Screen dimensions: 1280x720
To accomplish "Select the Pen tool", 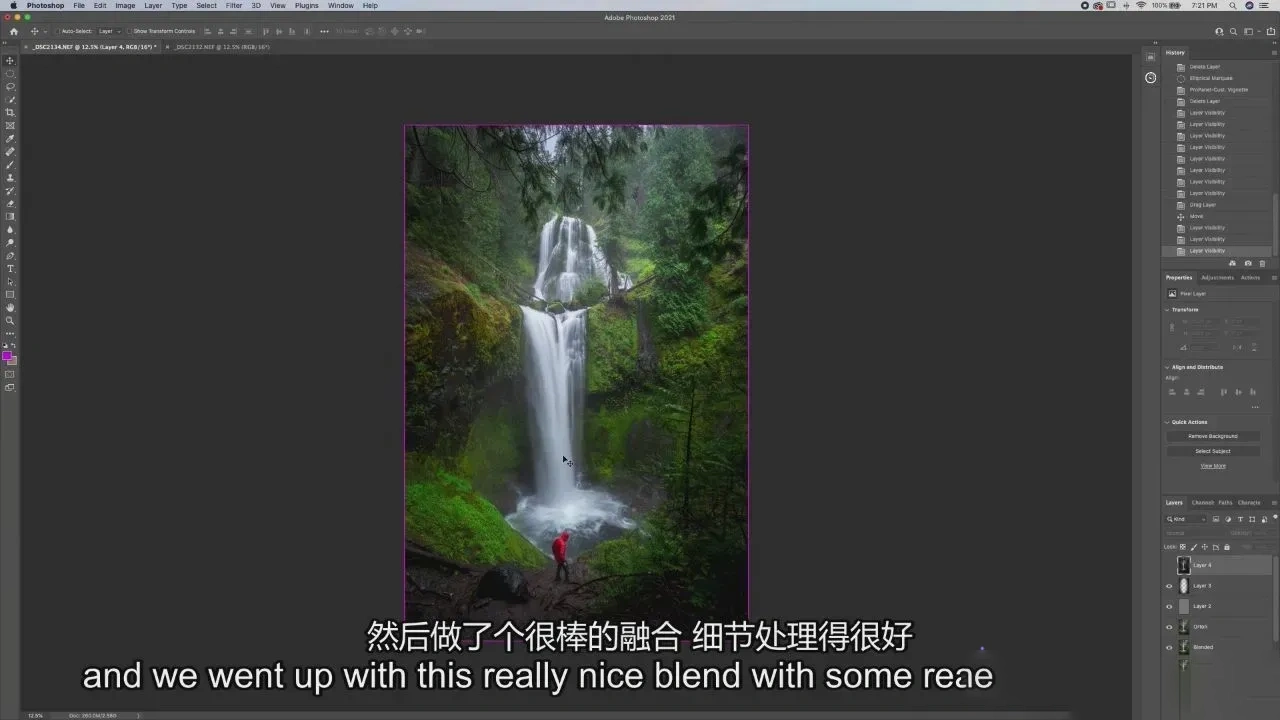I will pos(10,256).
